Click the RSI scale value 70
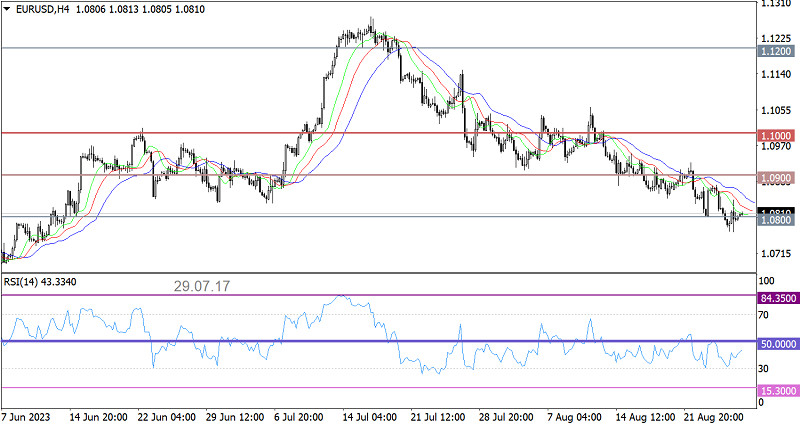Viewport: 800px width, 426px height. point(764,315)
